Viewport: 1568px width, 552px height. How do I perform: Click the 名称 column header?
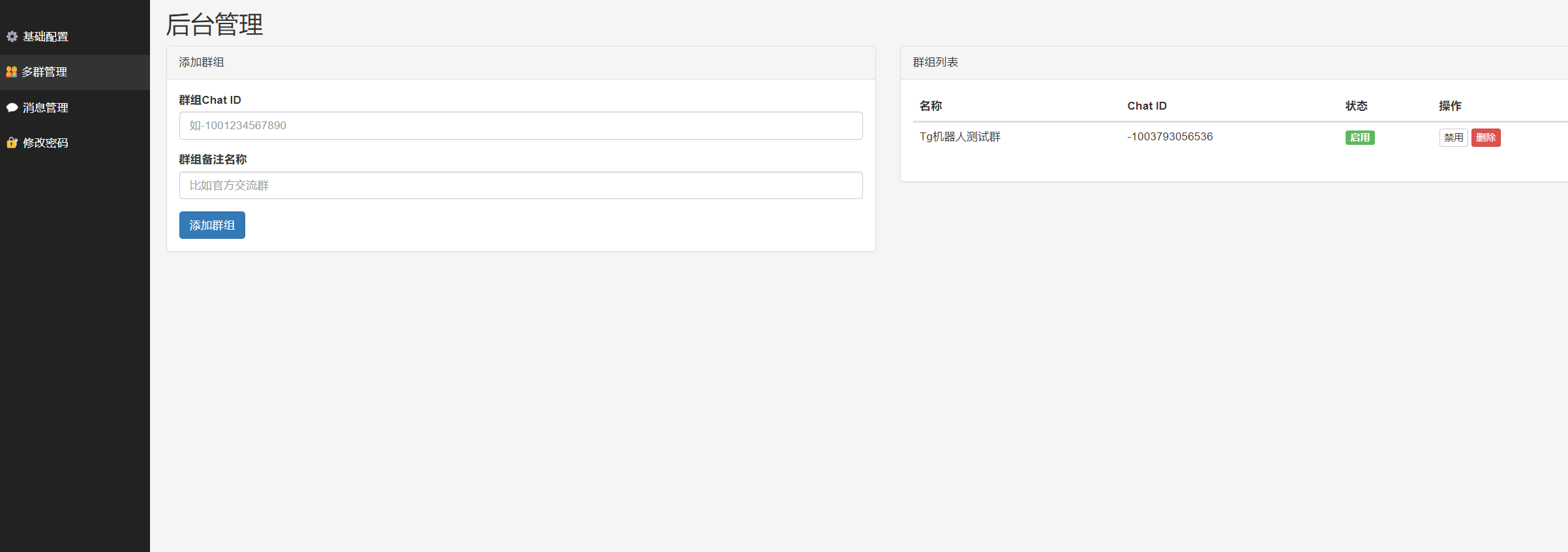click(x=931, y=106)
